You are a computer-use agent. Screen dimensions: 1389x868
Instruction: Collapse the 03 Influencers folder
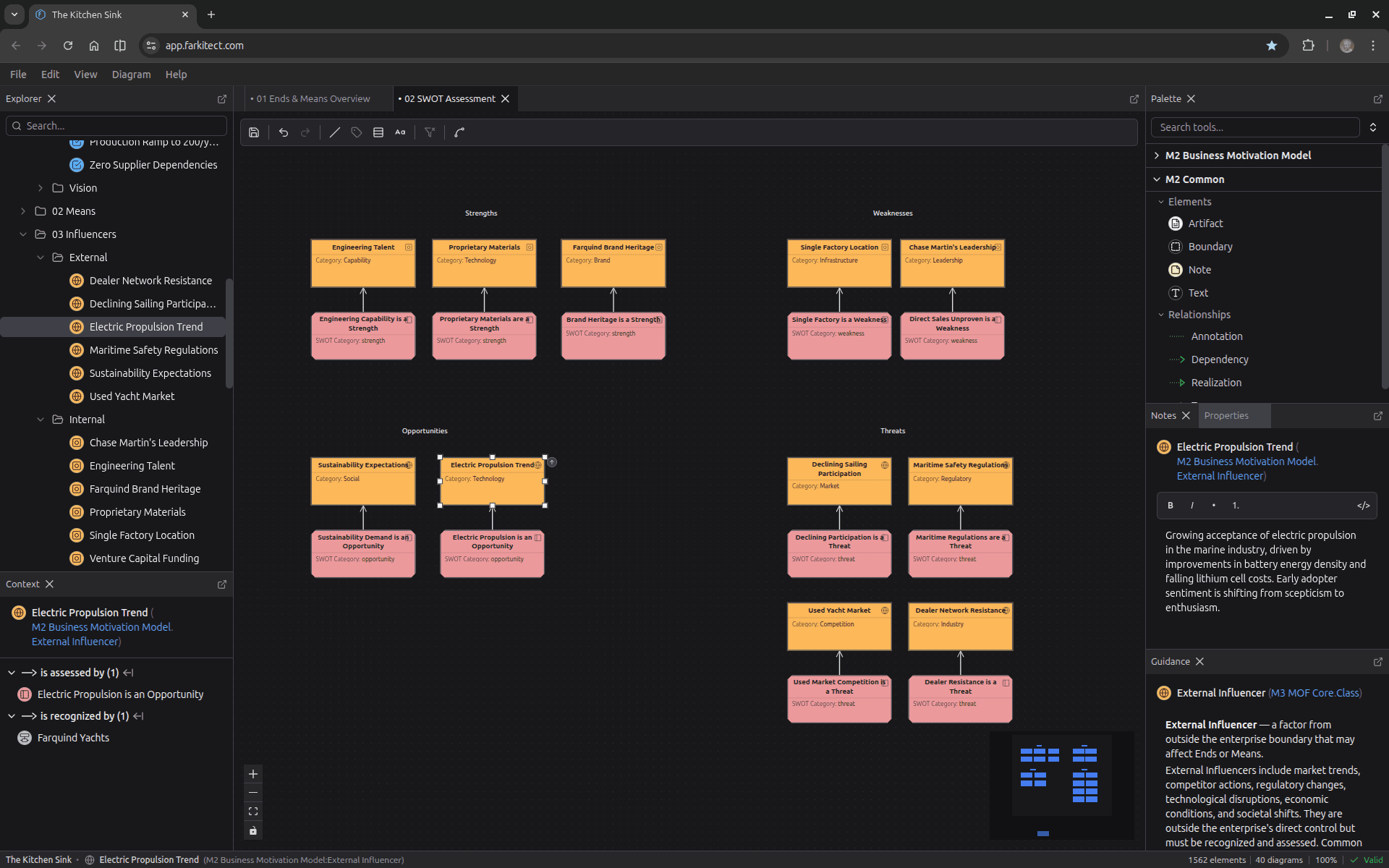click(23, 234)
